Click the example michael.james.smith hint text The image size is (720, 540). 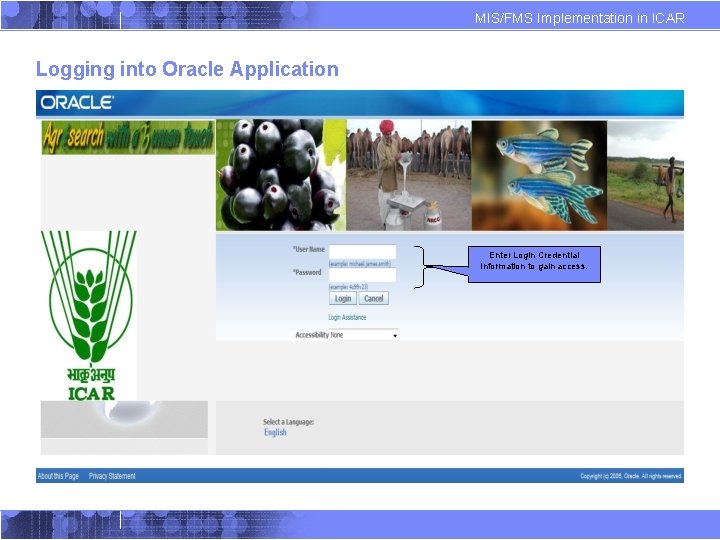[x=360, y=264]
